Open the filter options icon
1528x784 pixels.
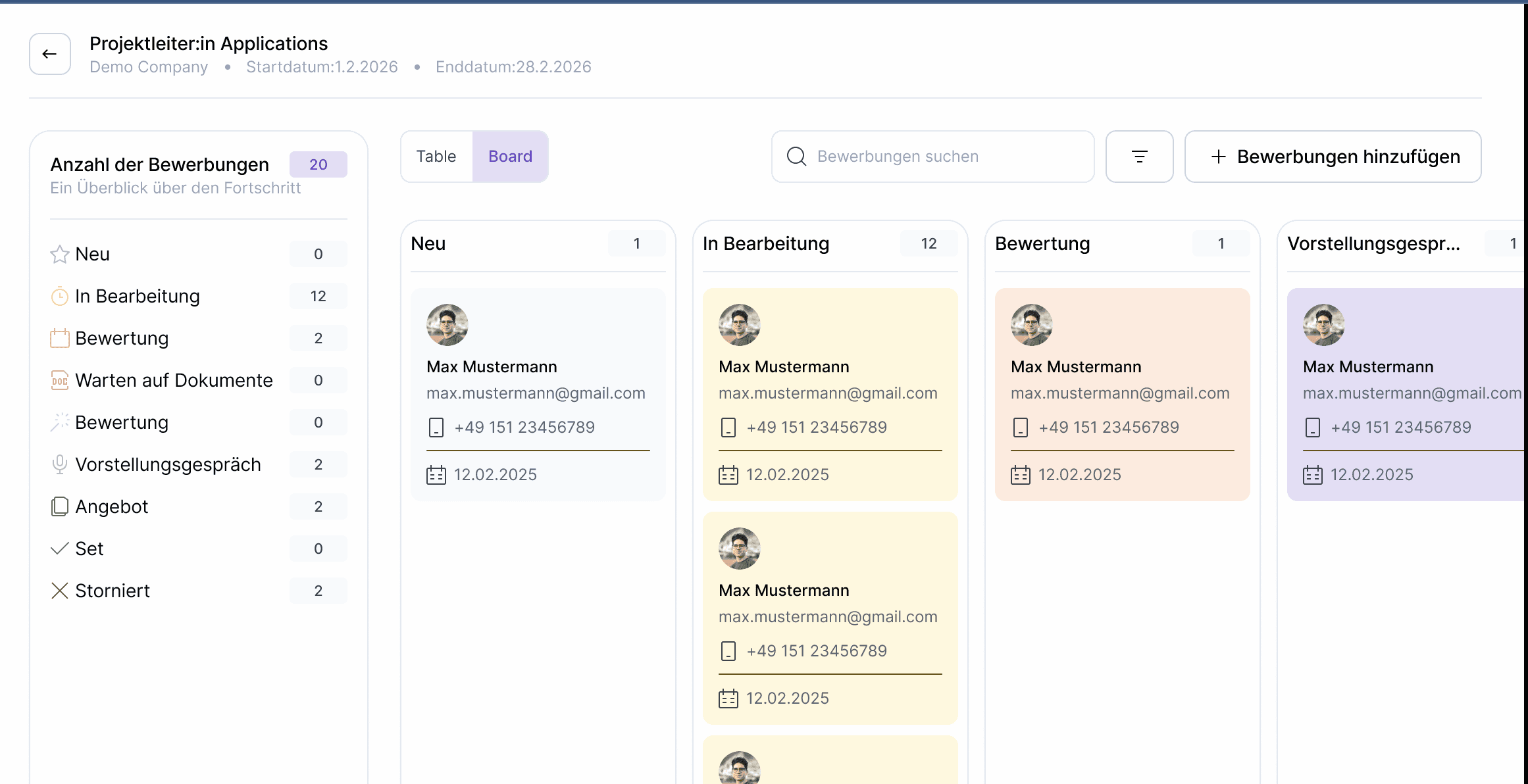(1139, 157)
